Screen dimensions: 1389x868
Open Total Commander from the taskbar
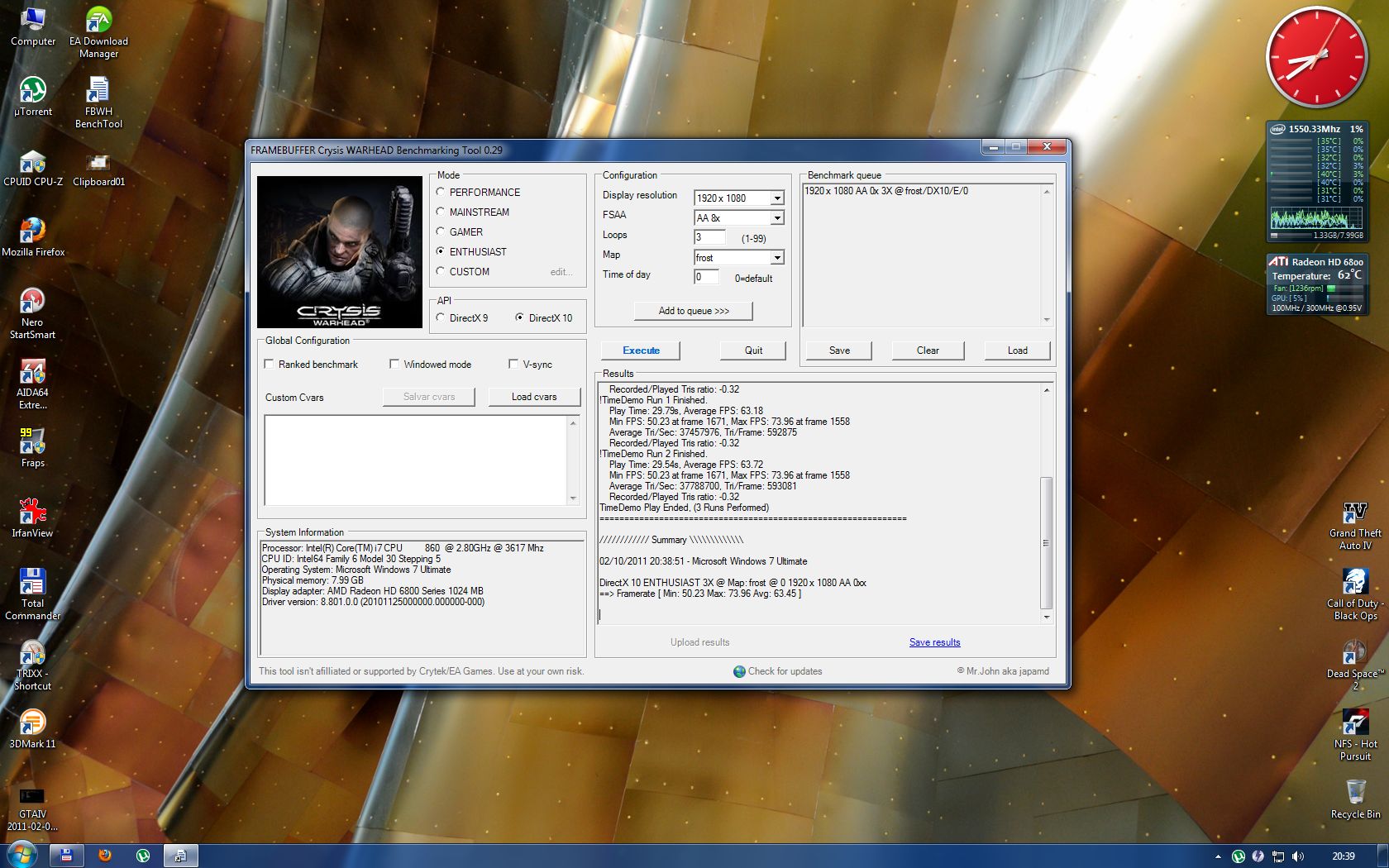[x=66, y=856]
